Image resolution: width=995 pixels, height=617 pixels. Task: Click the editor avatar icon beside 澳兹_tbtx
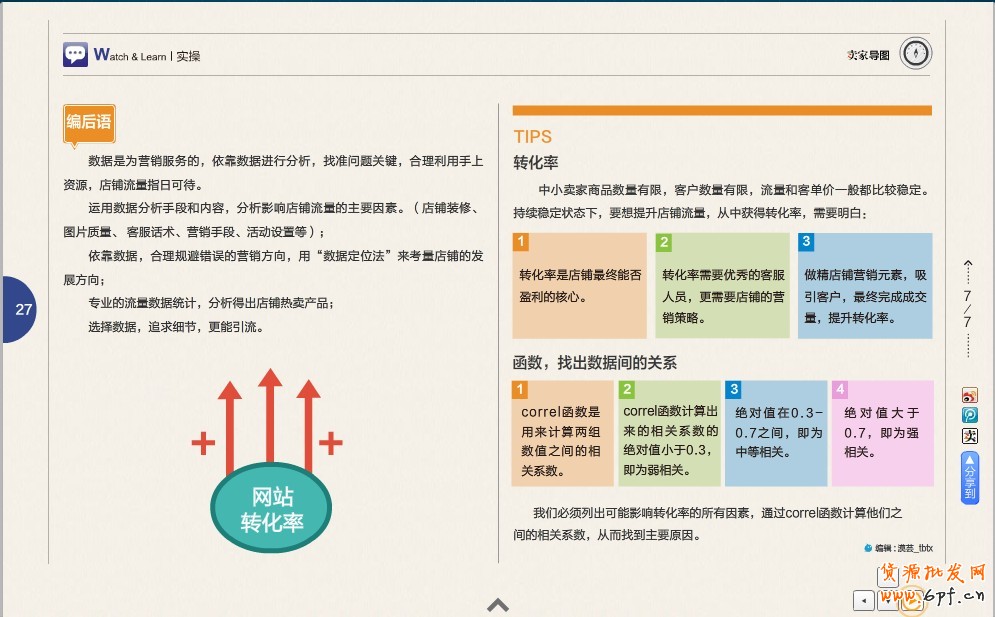868,548
